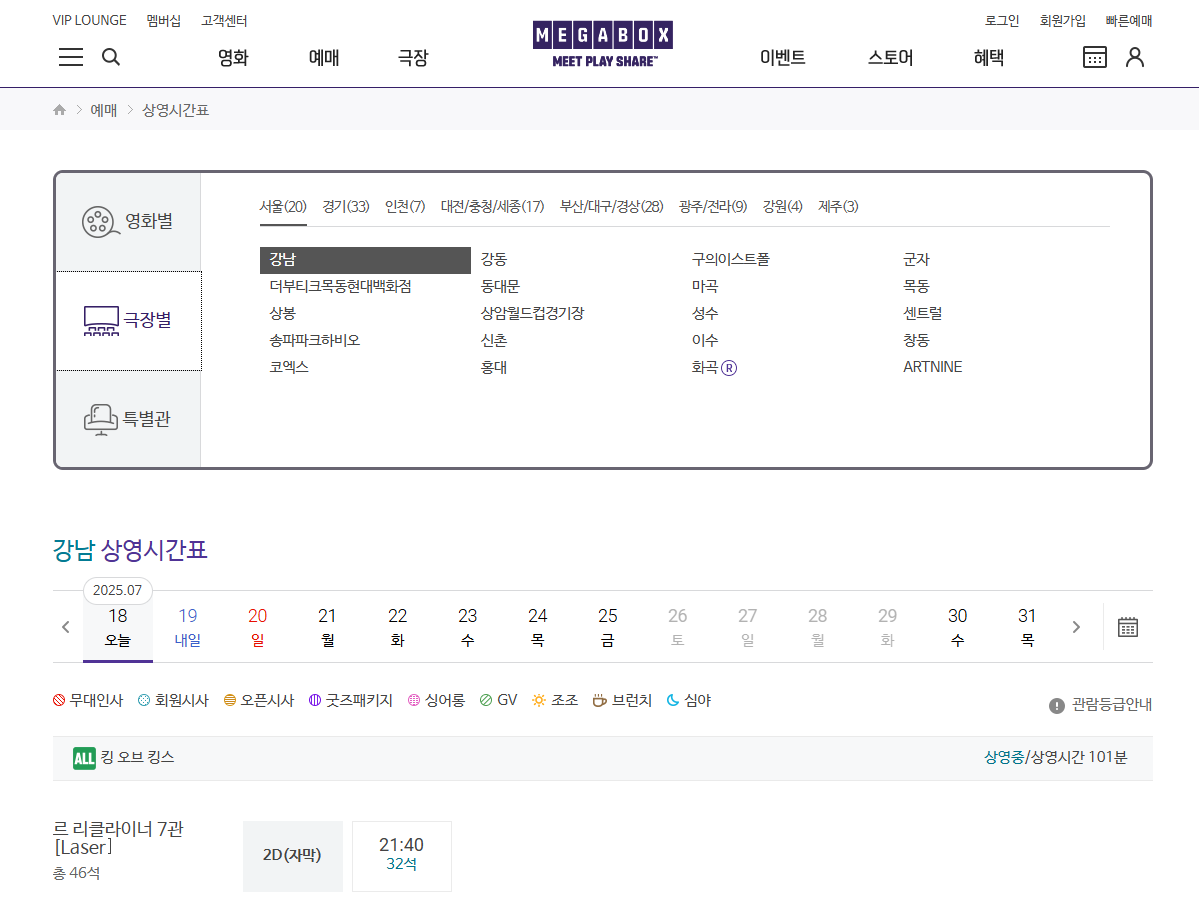Open the 예매 main menu

point(323,57)
